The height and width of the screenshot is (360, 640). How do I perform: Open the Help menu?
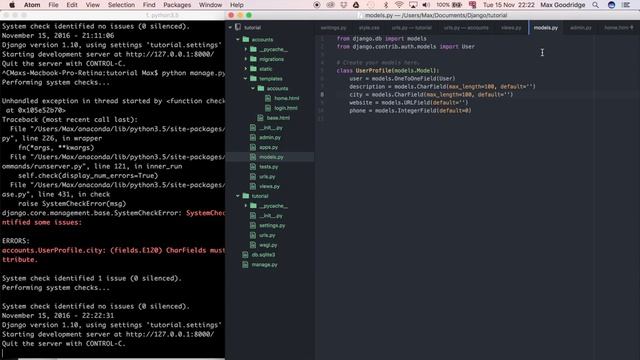click(237, 5)
